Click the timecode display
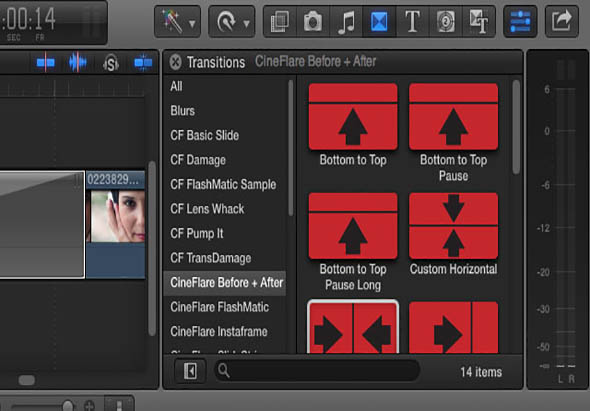The height and width of the screenshot is (411, 590). 53,23
